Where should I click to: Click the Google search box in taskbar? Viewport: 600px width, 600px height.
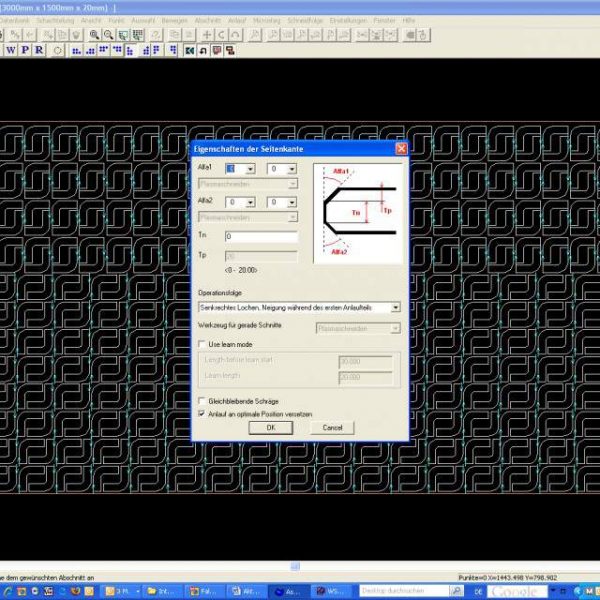coord(517,591)
